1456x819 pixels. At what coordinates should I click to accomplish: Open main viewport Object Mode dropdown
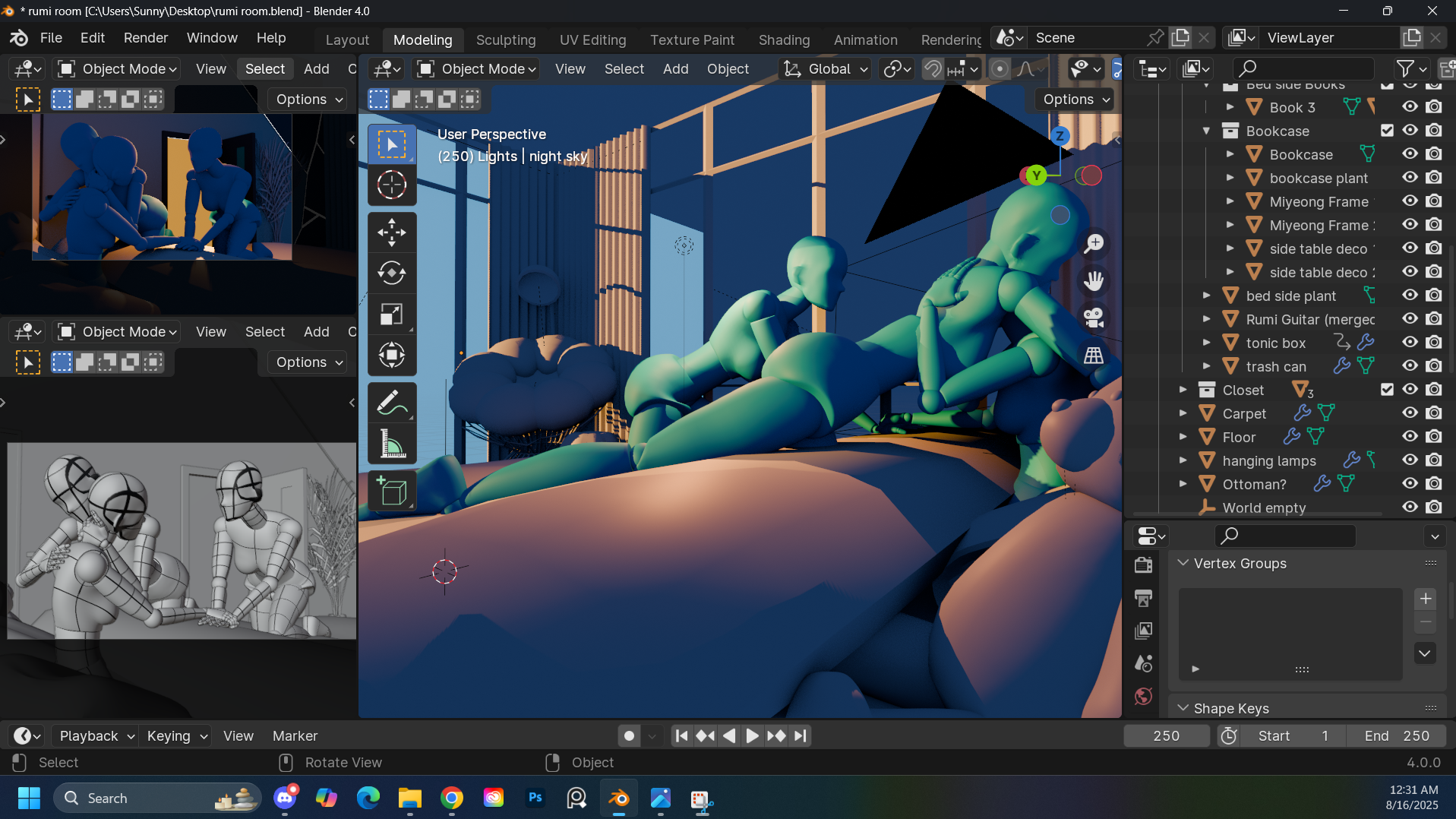coord(477,69)
